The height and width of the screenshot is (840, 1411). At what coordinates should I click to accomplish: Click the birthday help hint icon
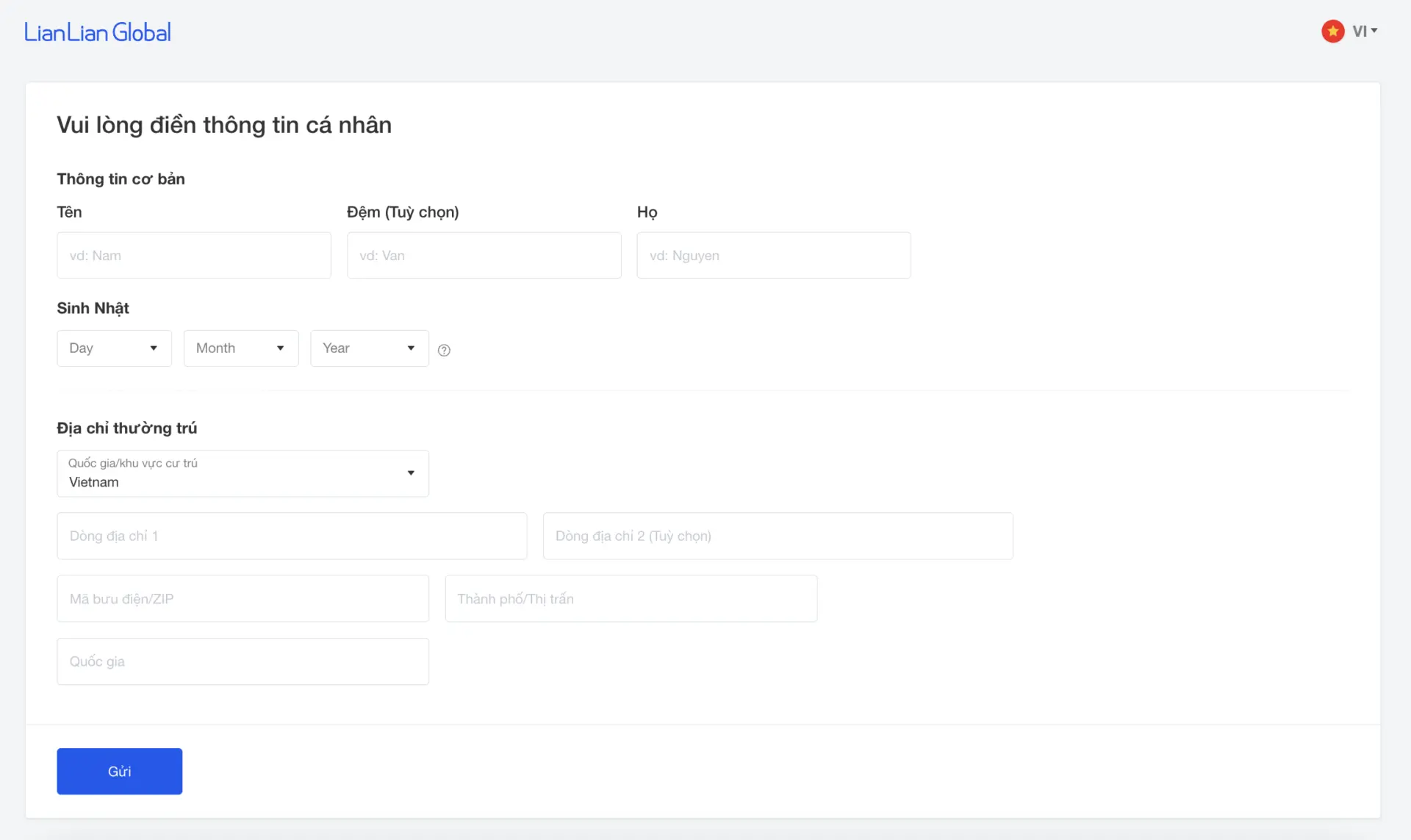pos(444,350)
